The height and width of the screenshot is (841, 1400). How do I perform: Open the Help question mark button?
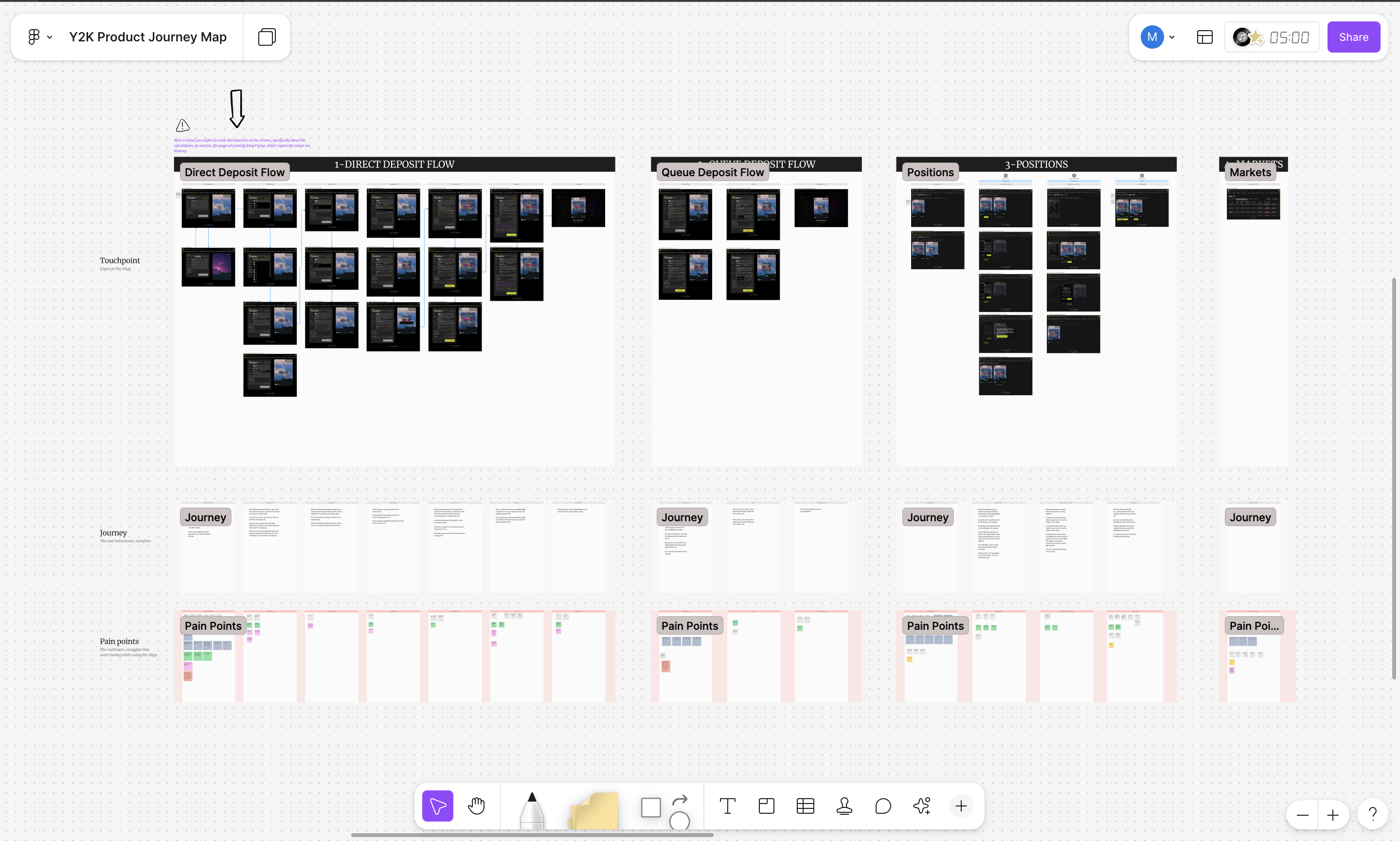[1373, 814]
